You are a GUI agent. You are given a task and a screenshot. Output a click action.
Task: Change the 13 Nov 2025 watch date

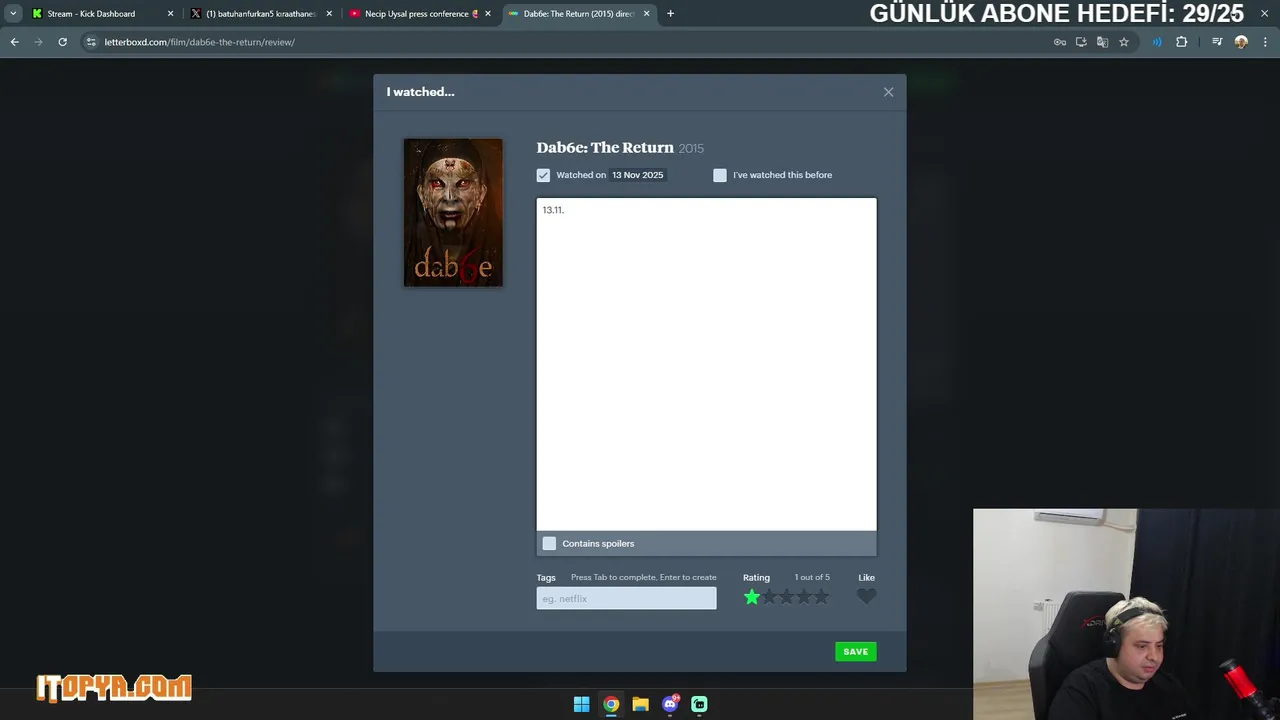click(x=637, y=175)
